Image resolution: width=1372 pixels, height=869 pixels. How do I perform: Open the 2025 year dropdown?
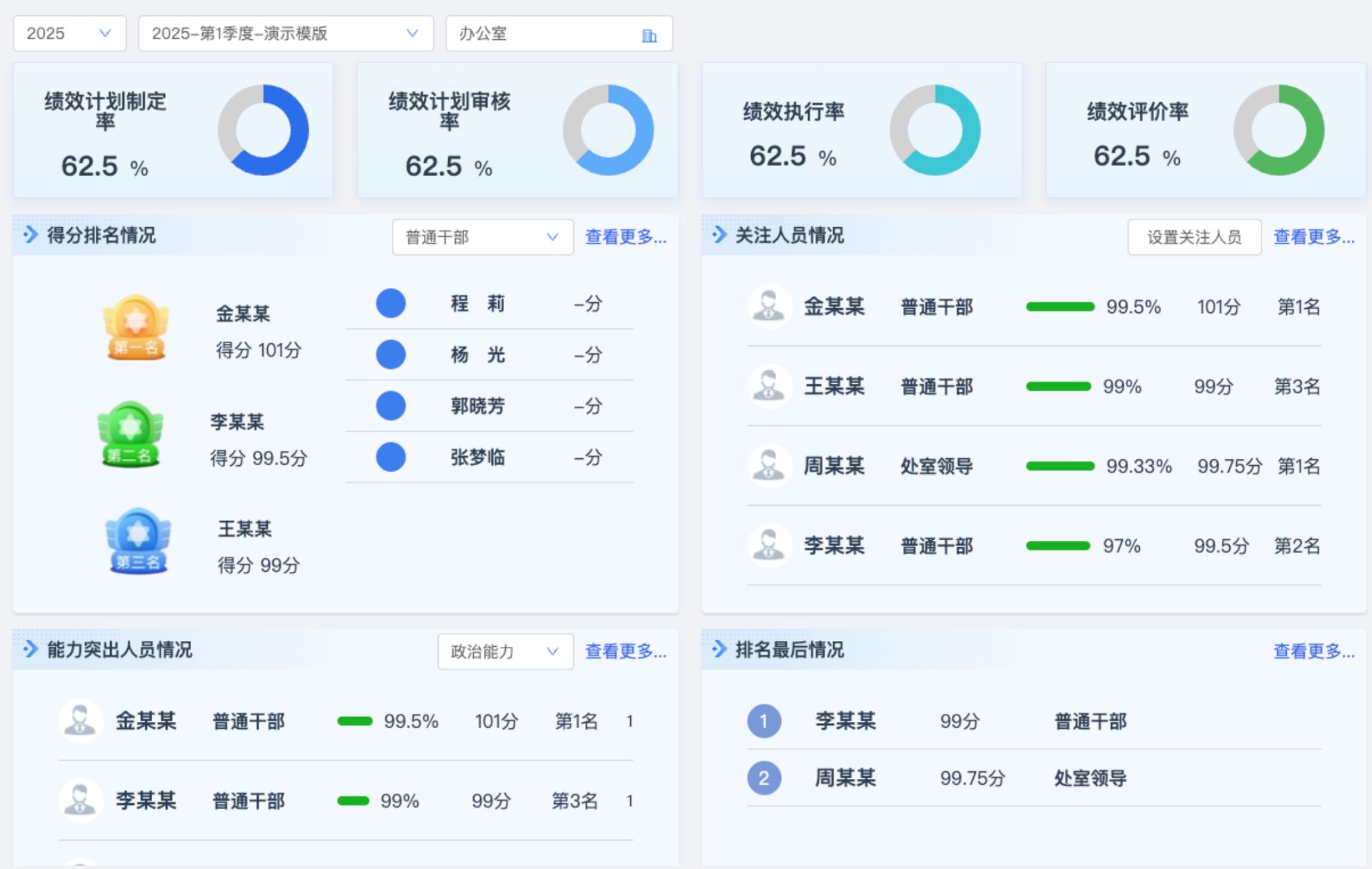69,34
